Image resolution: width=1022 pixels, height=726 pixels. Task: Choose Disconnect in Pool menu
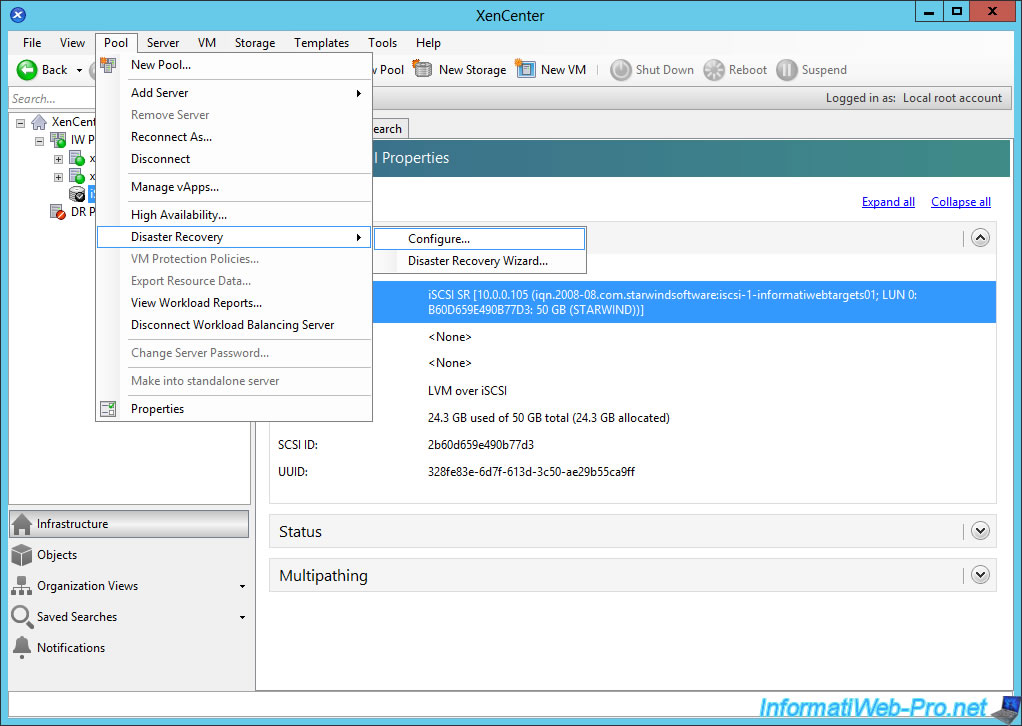(x=234, y=159)
